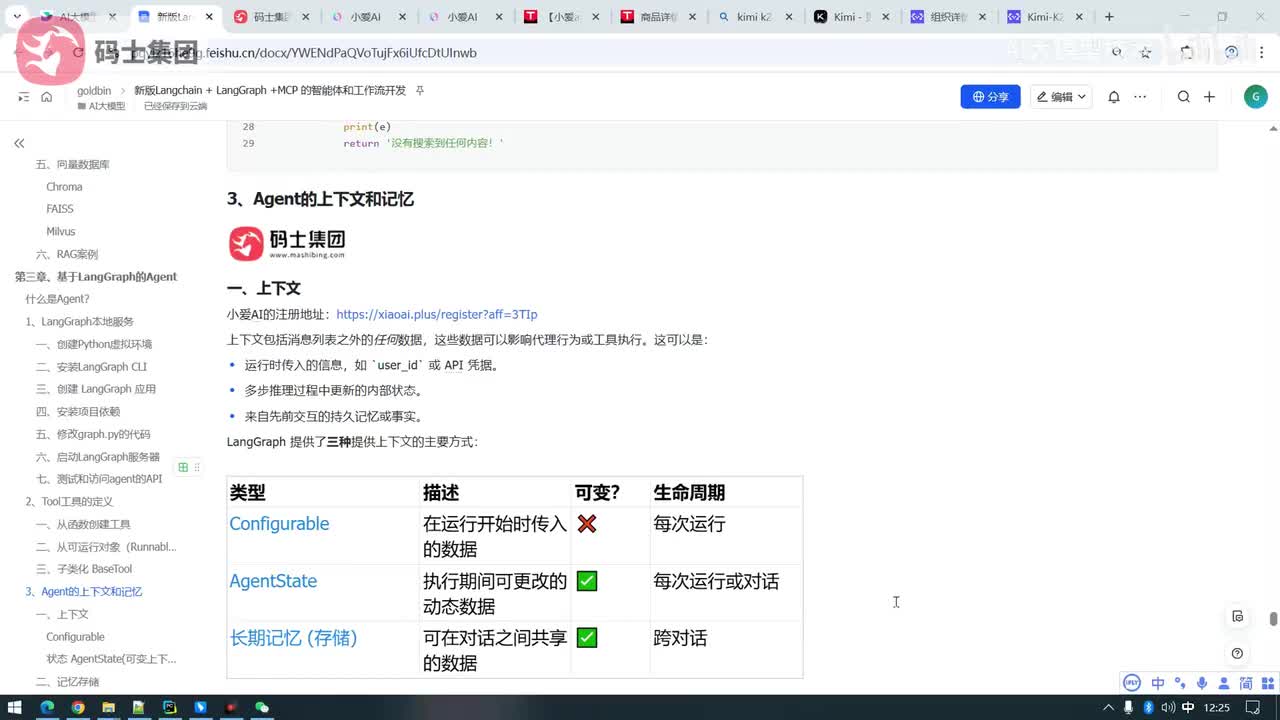
Task: Jump to 六、RAG案例 in outline
Action: (67, 254)
